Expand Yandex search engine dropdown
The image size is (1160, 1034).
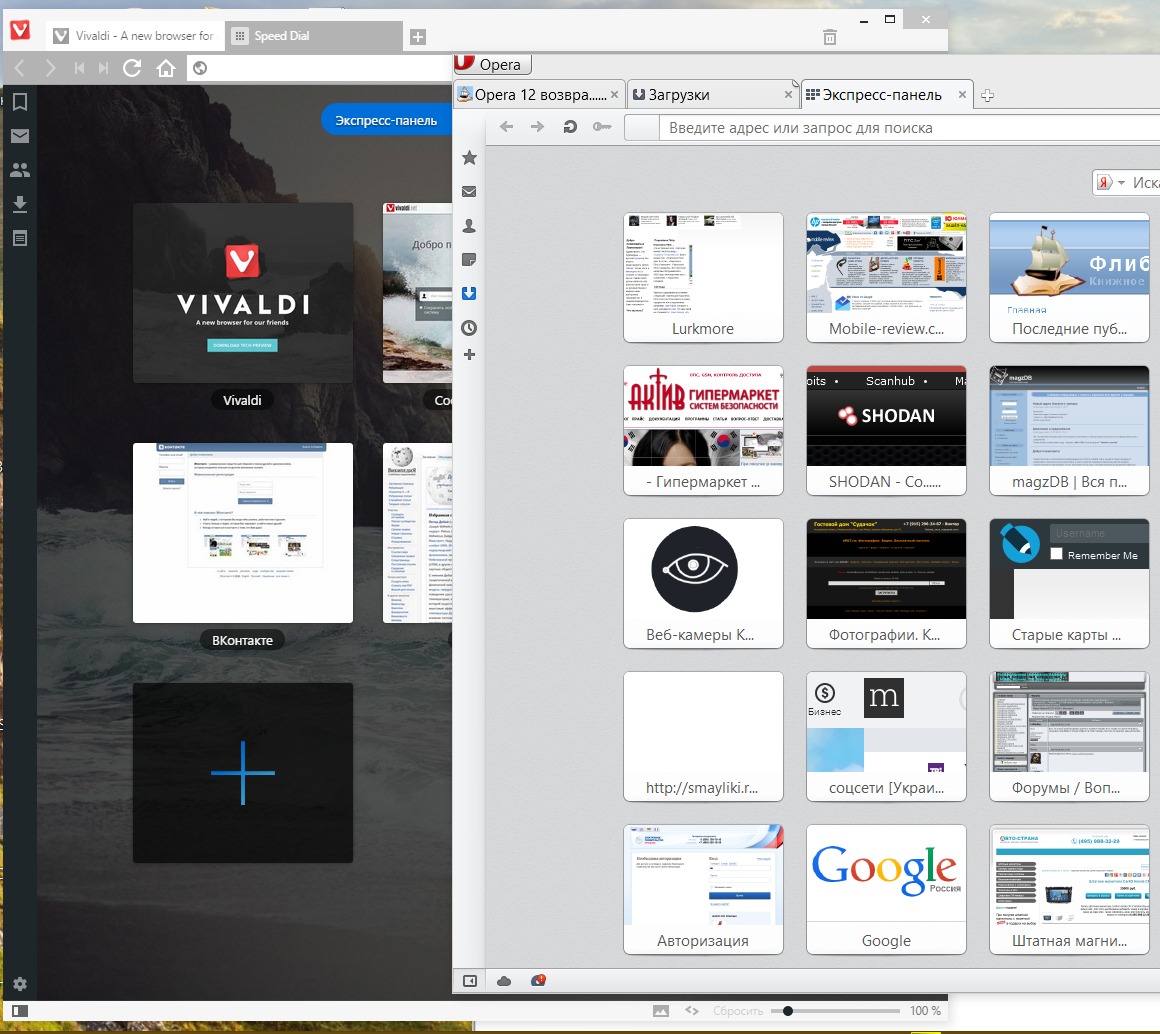coord(1122,183)
